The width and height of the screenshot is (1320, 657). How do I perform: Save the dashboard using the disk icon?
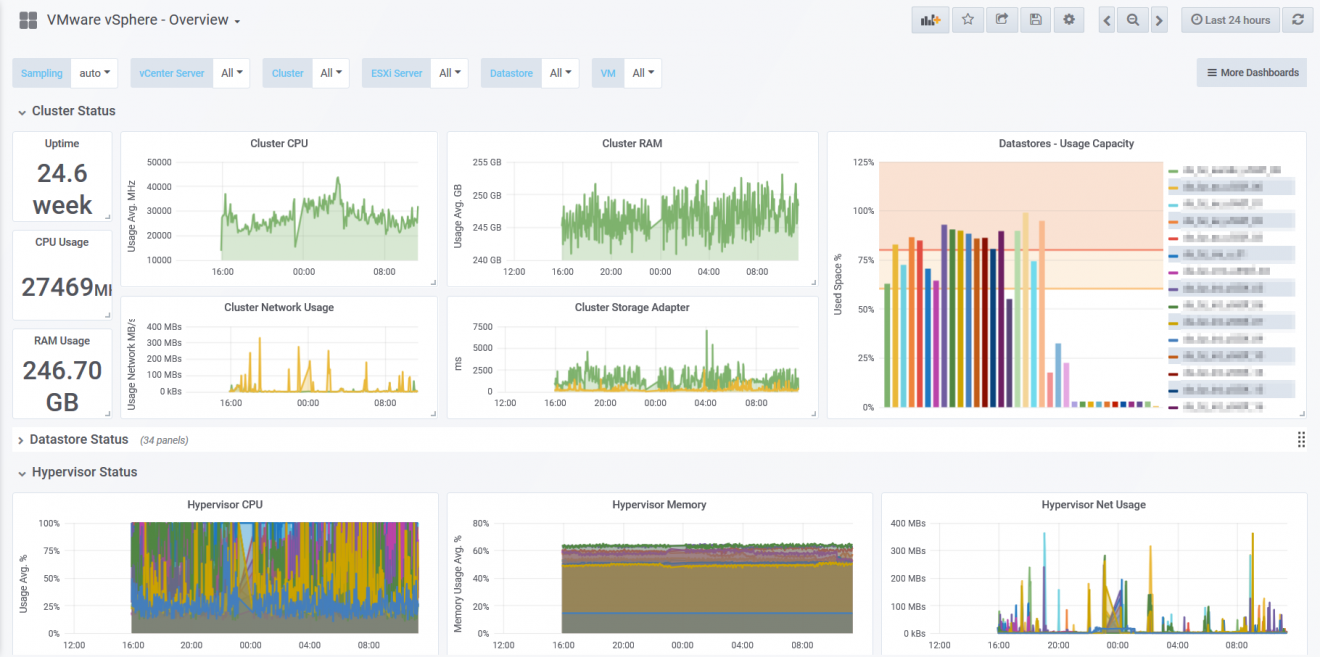1035,19
